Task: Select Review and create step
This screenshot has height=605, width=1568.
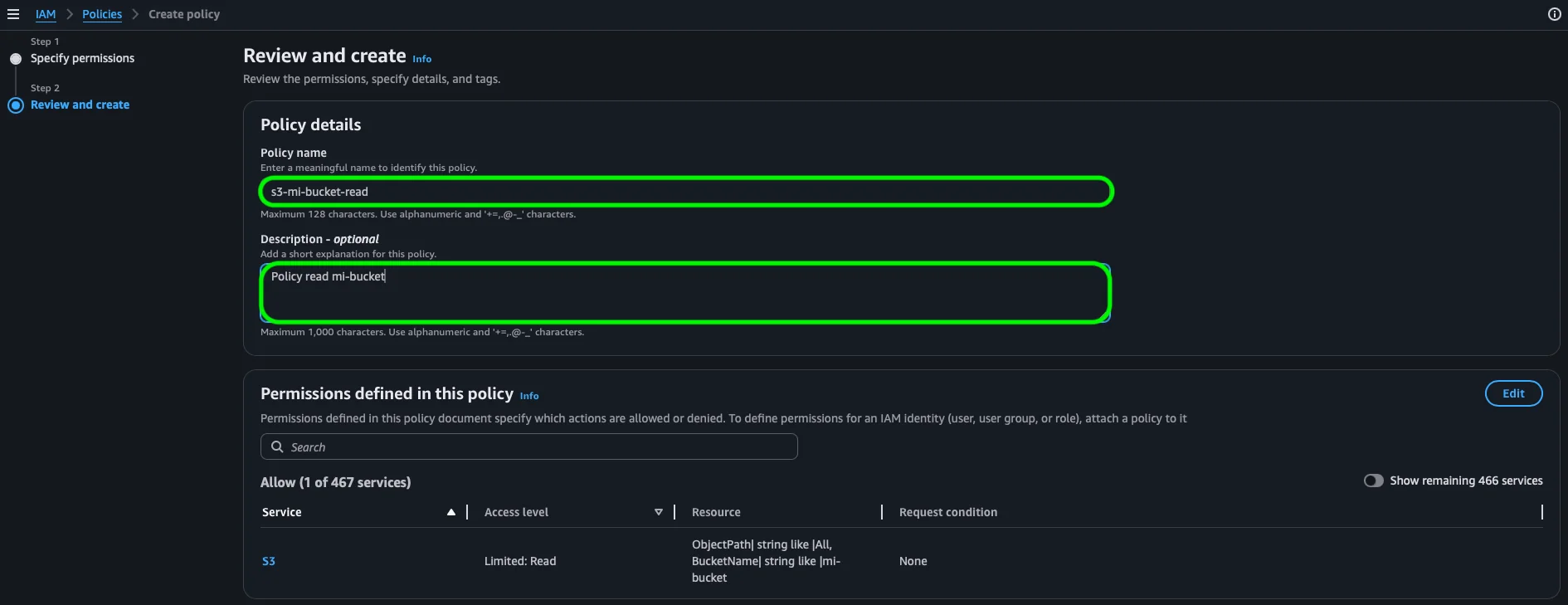Action: [x=80, y=105]
